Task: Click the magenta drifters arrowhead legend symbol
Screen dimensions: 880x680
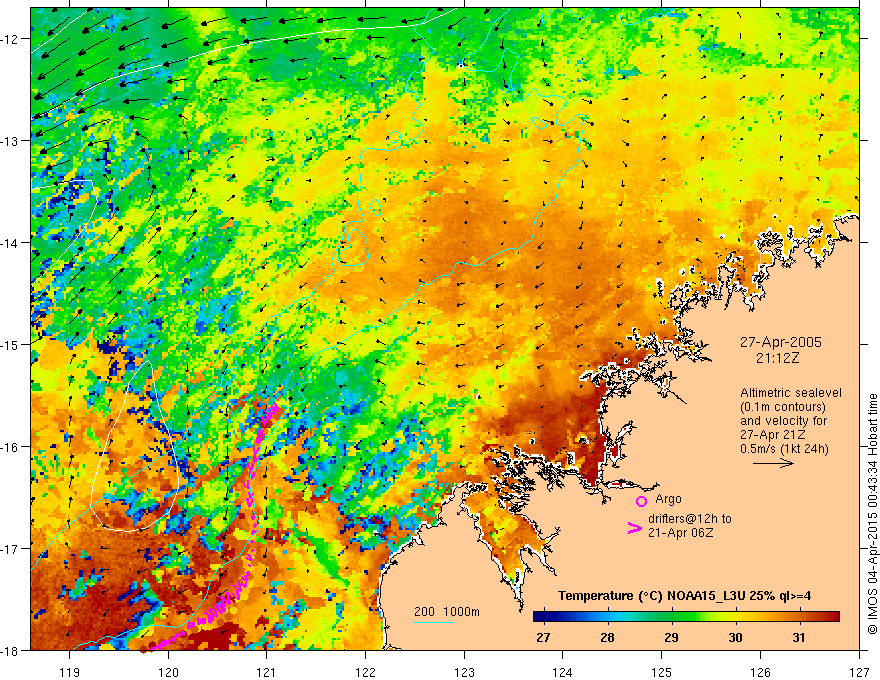Action: click(635, 528)
